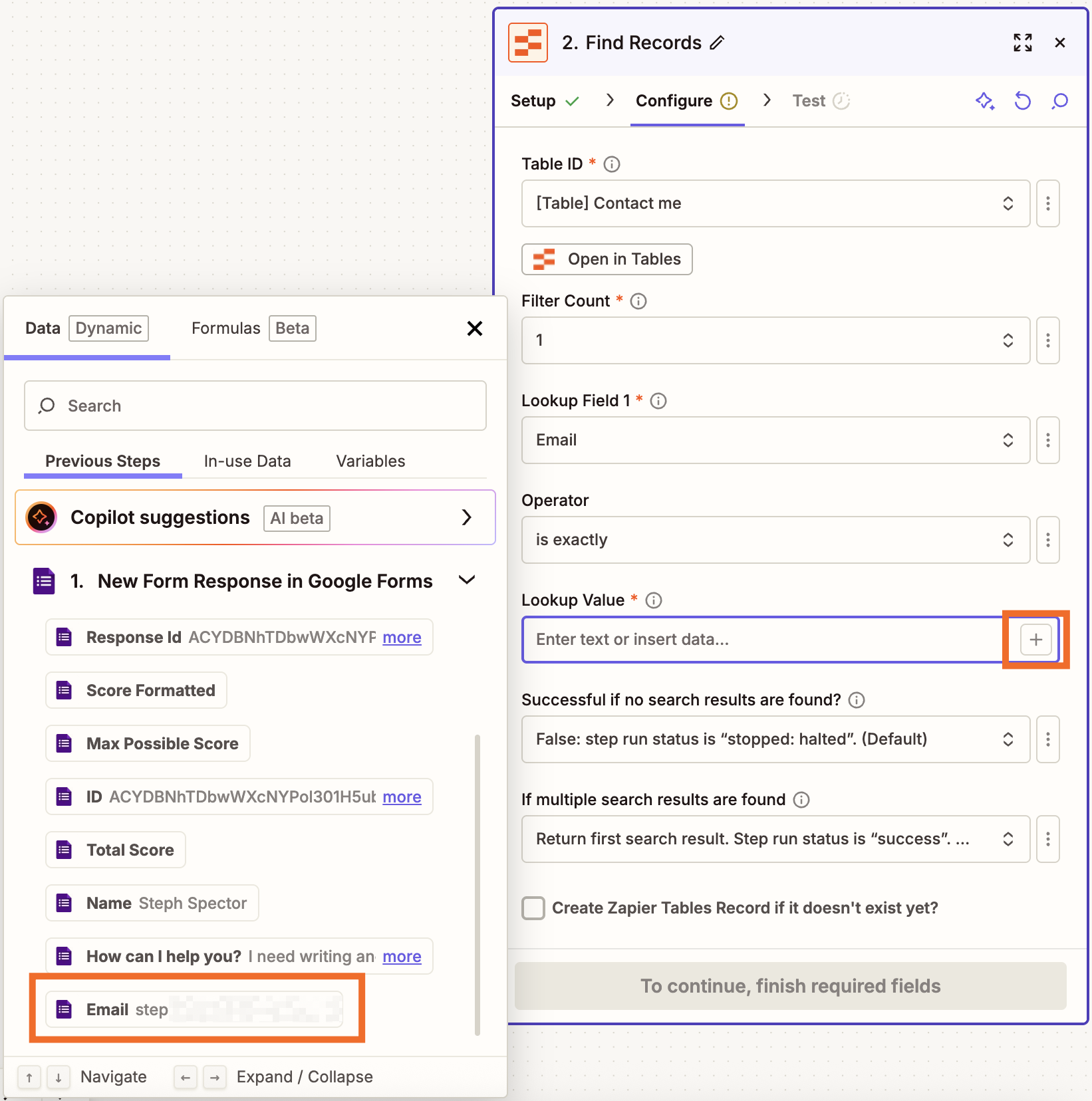
Task: Open the three-dot menu beside Lookup Field 1
Action: [1047, 440]
